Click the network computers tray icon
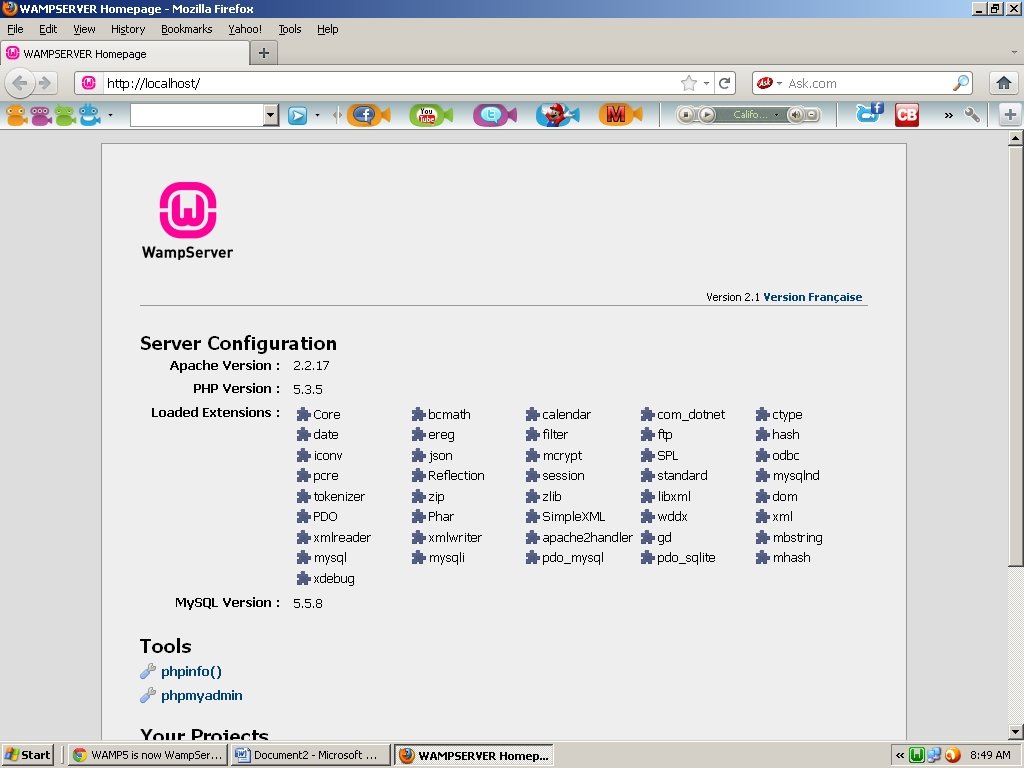 click(935, 755)
